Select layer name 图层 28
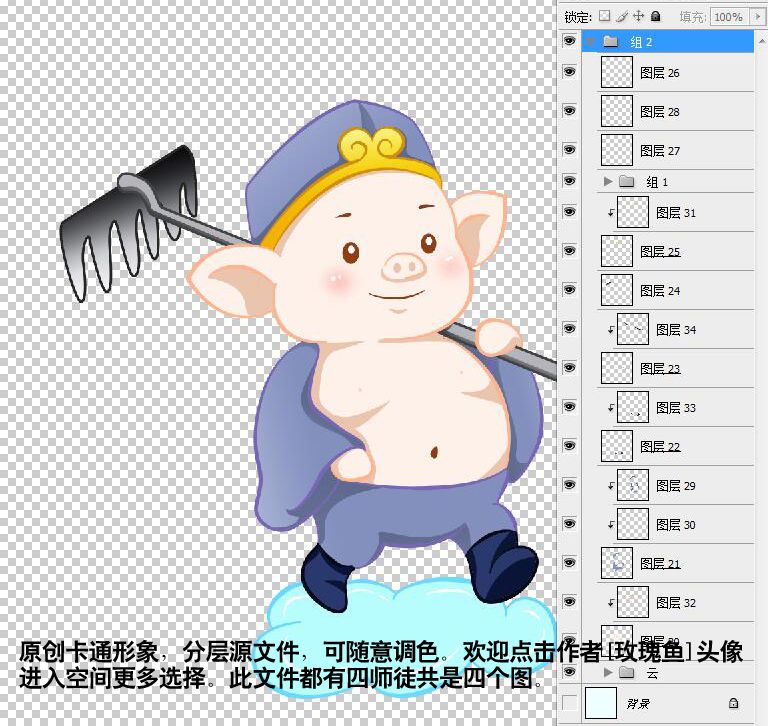This screenshot has height=726, width=768. [660, 112]
